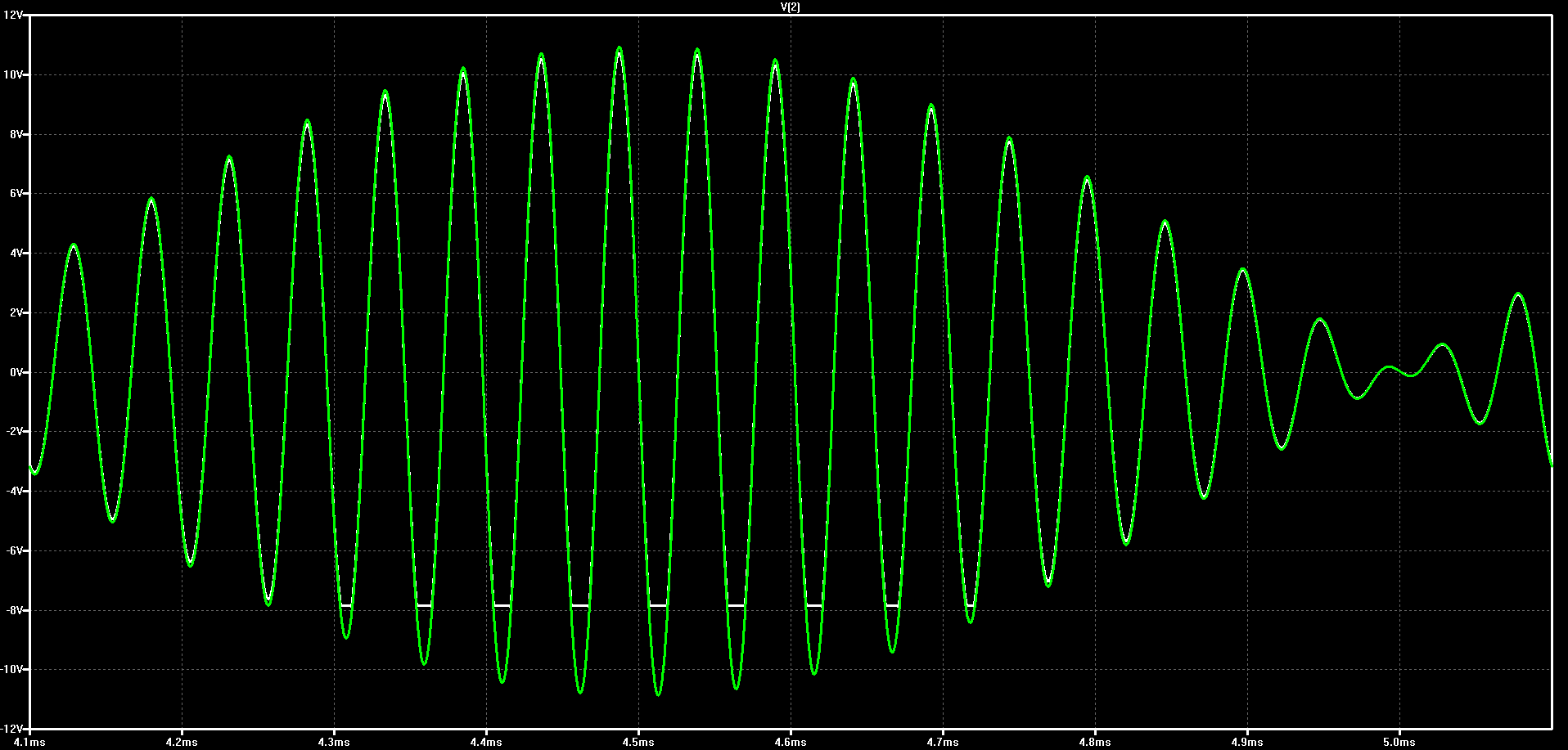
Task: Select the 4.2ms label on the time axis
Action: click(x=181, y=743)
